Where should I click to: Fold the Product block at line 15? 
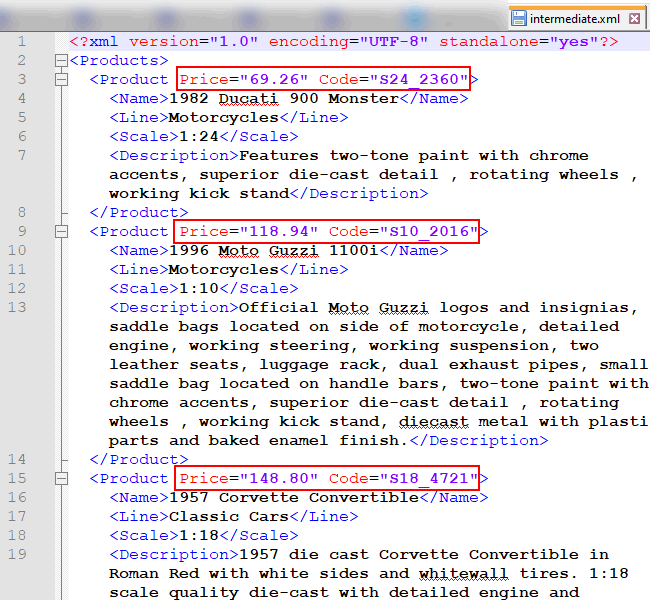62,479
